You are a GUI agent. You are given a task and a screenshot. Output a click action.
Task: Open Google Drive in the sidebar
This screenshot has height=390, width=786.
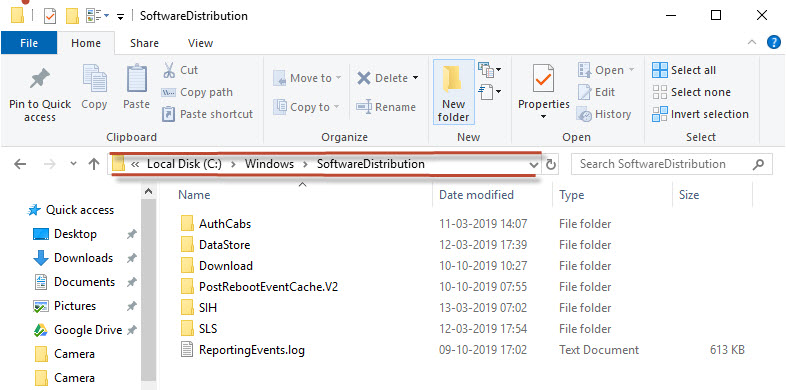(x=78, y=330)
